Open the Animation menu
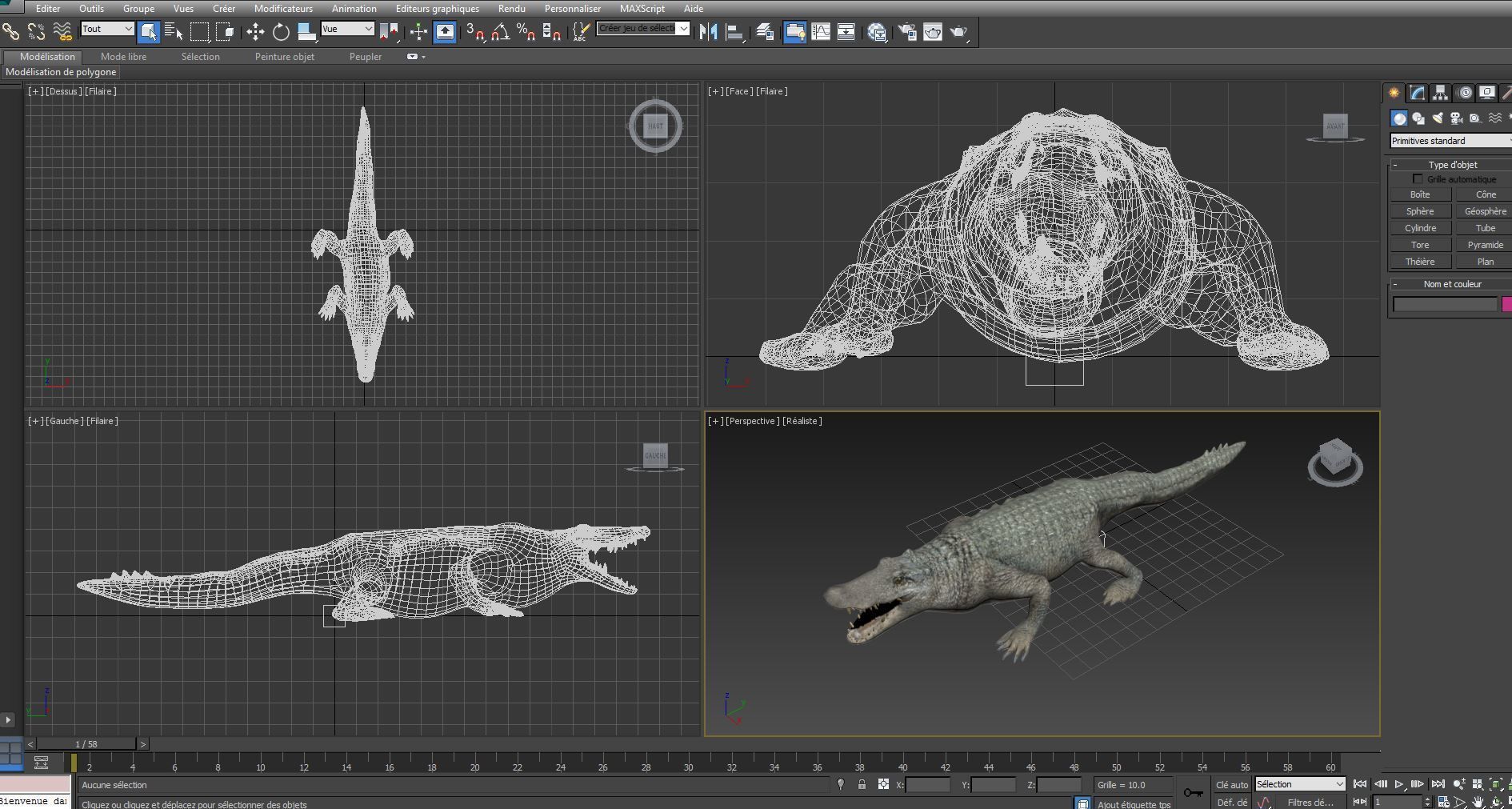The image size is (1512, 809). [354, 9]
